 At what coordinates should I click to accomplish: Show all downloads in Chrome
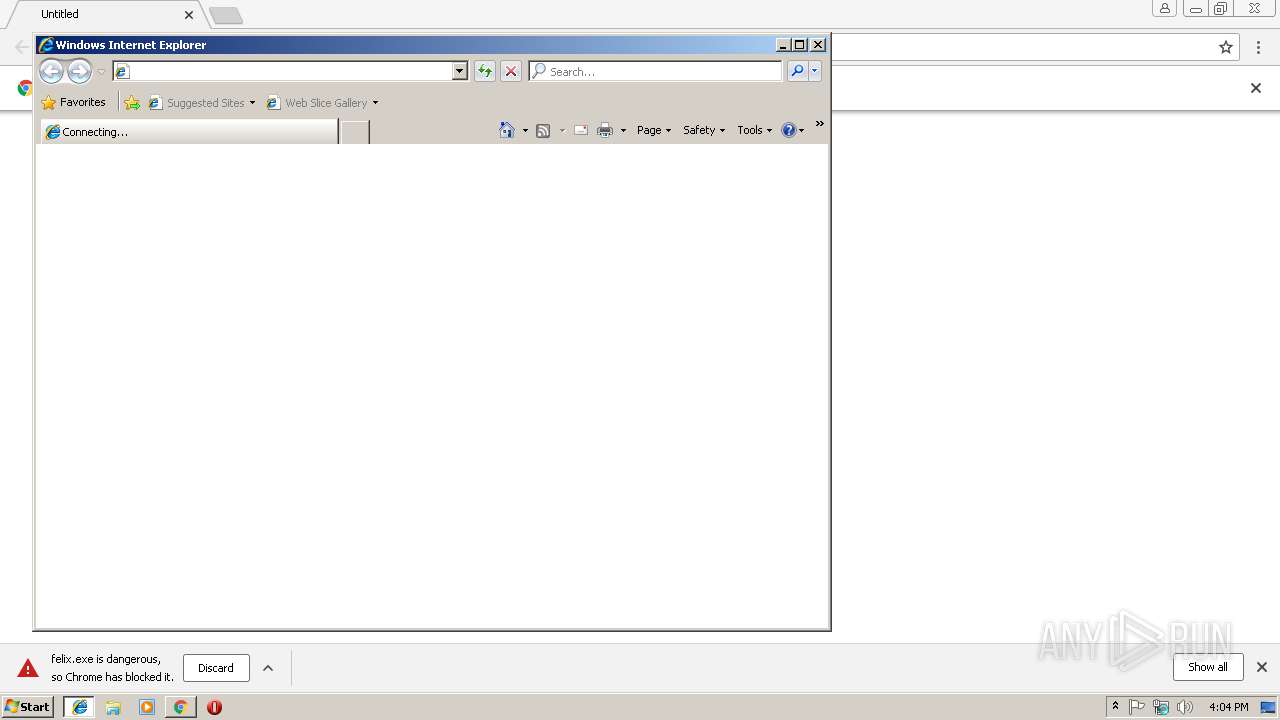click(1208, 667)
